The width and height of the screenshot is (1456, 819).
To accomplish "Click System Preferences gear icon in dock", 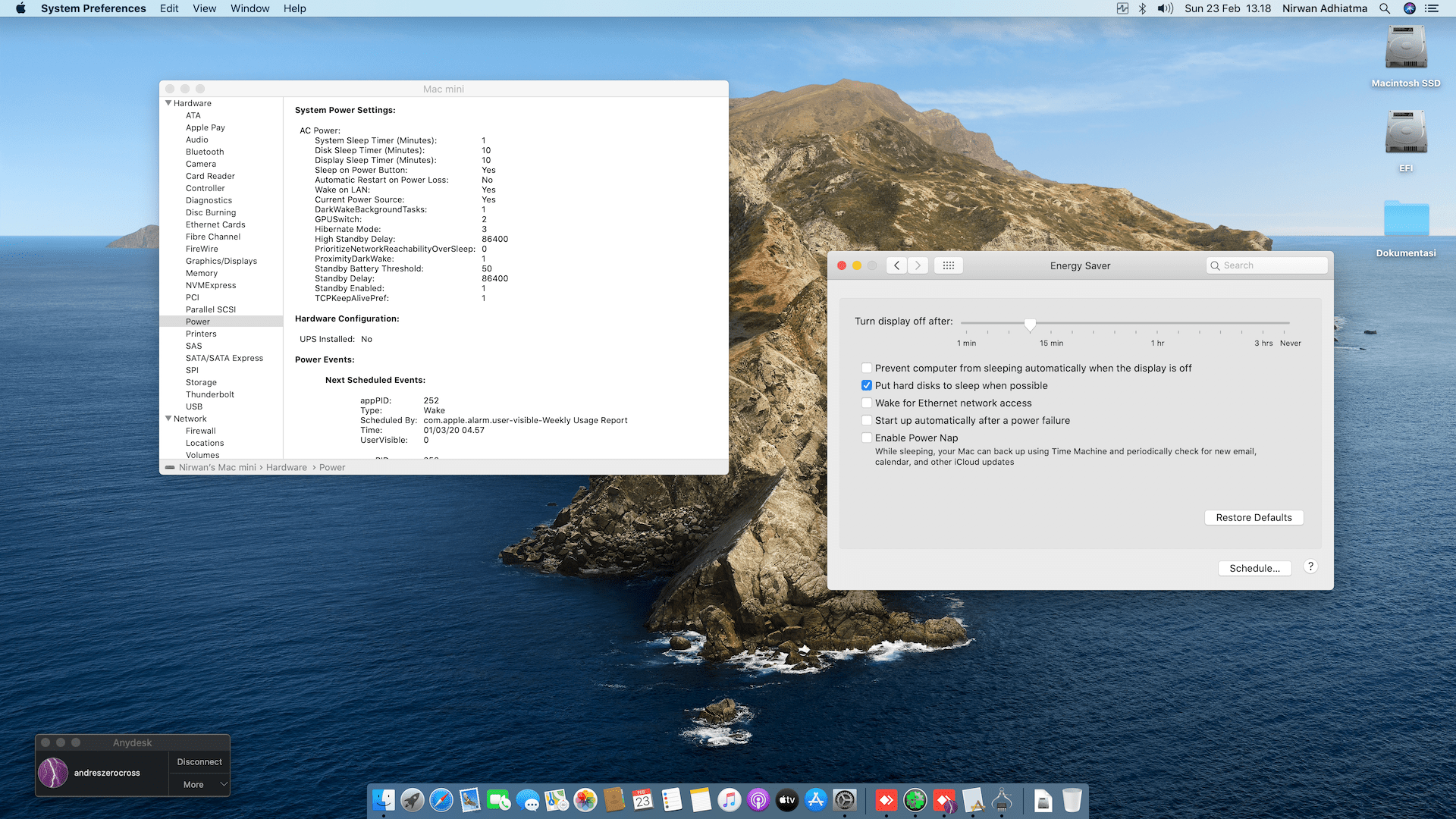I will click(845, 800).
